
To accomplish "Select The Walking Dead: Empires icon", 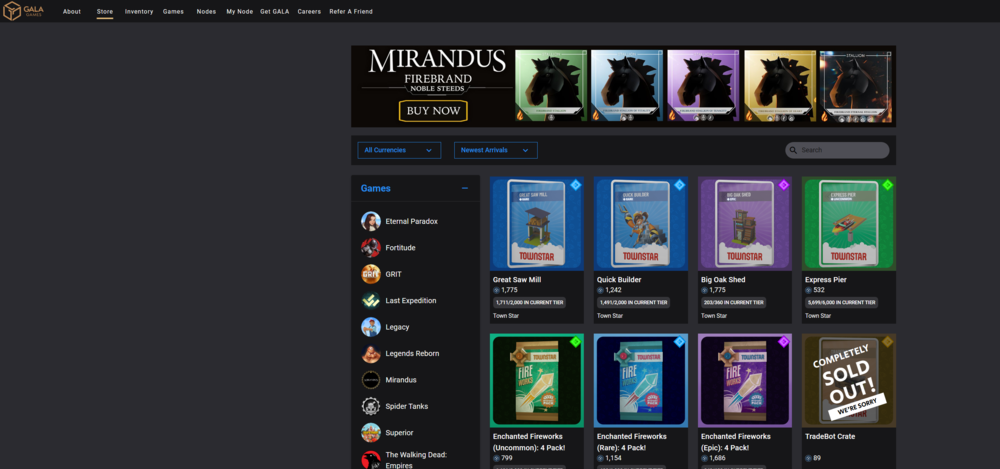I will [x=371, y=460].
